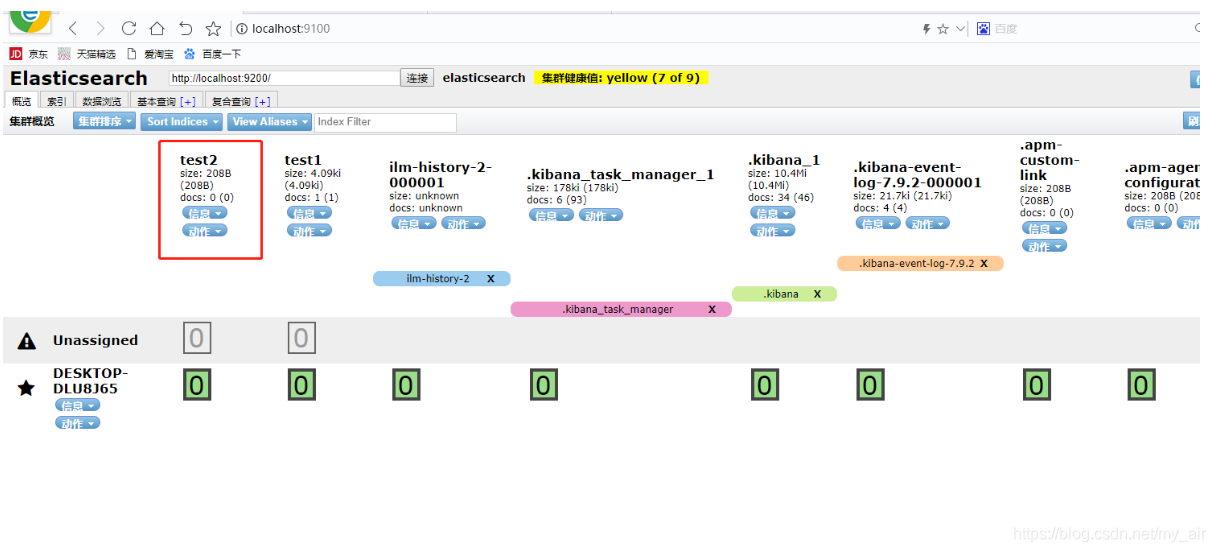Click the Unassigned warning triangle icon

[x=27, y=341]
